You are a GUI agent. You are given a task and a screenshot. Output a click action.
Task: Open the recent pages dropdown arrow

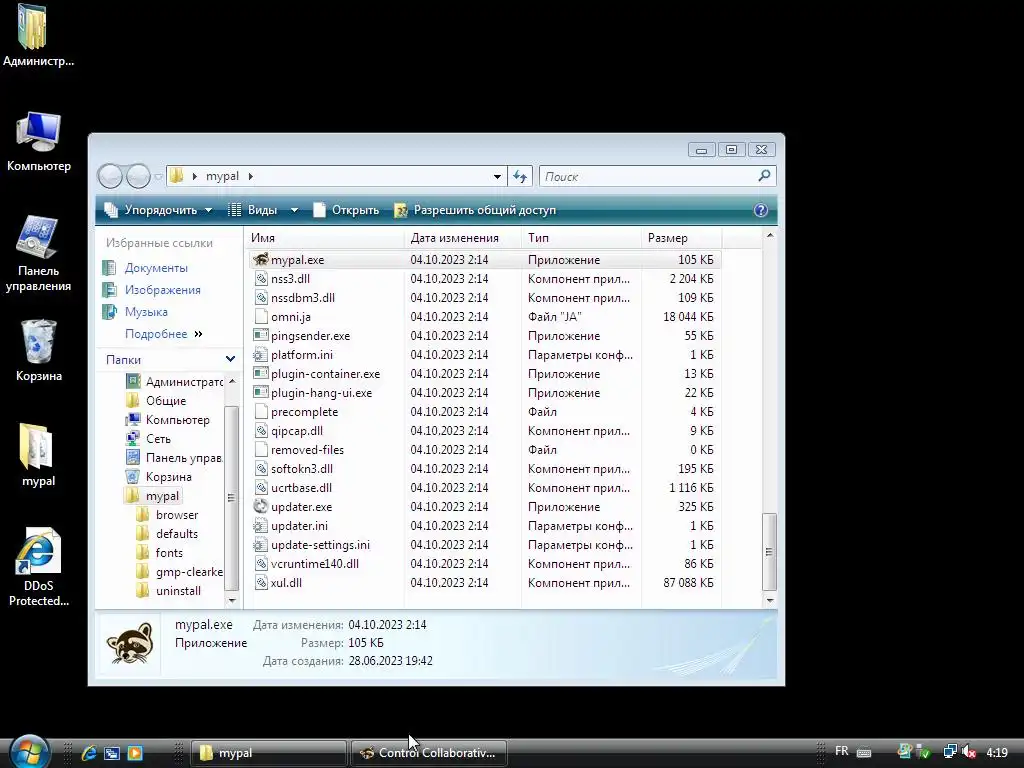click(x=159, y=176)
